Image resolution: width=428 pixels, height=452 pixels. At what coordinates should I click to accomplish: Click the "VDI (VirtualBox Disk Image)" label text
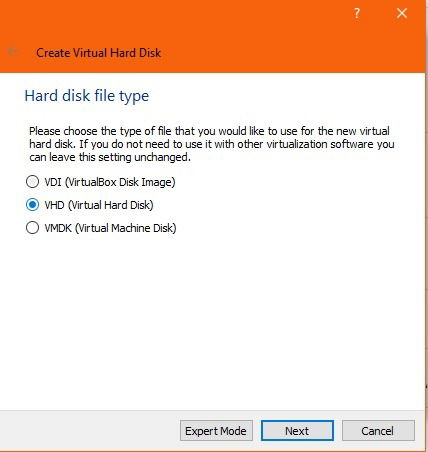[x=110, y=182]
